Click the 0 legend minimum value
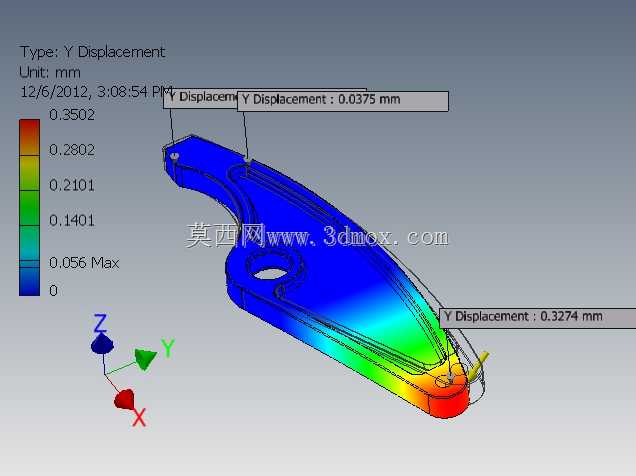Viewport: 636px width, 476px height. tap(53, 291)
